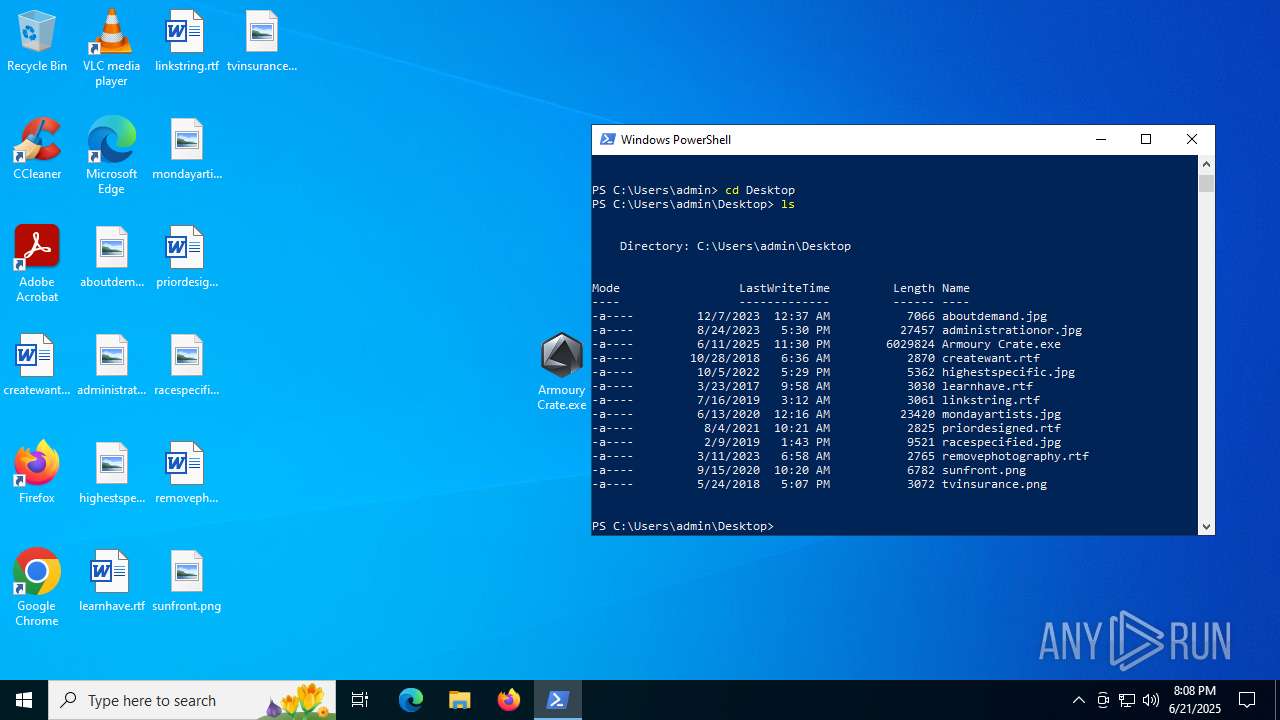Click PowerShell scrollbar down arrow
This screenshot has height=720, width=1280.
click(1206, 527)
